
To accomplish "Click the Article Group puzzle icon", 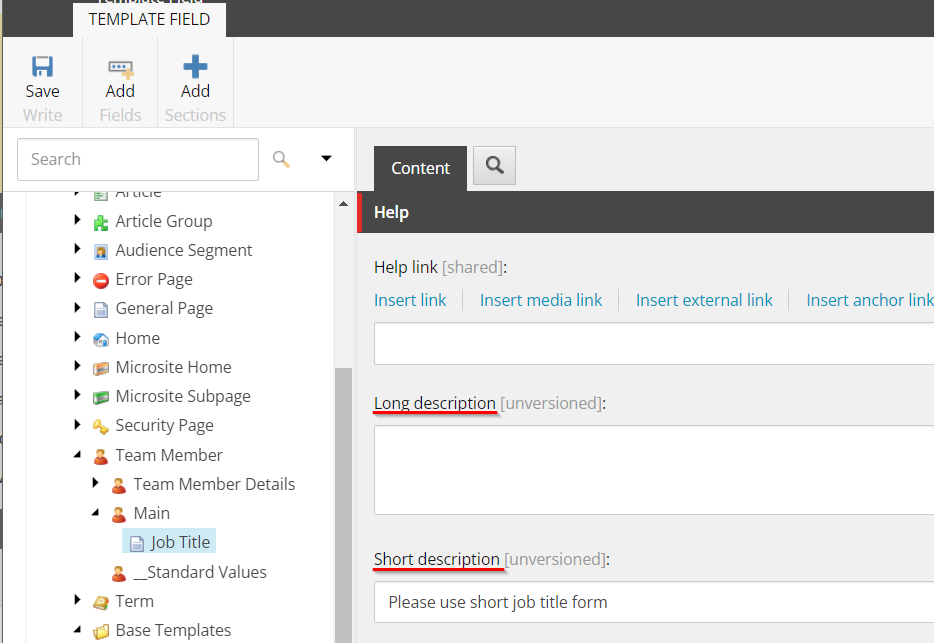I will tap(100, 222).
